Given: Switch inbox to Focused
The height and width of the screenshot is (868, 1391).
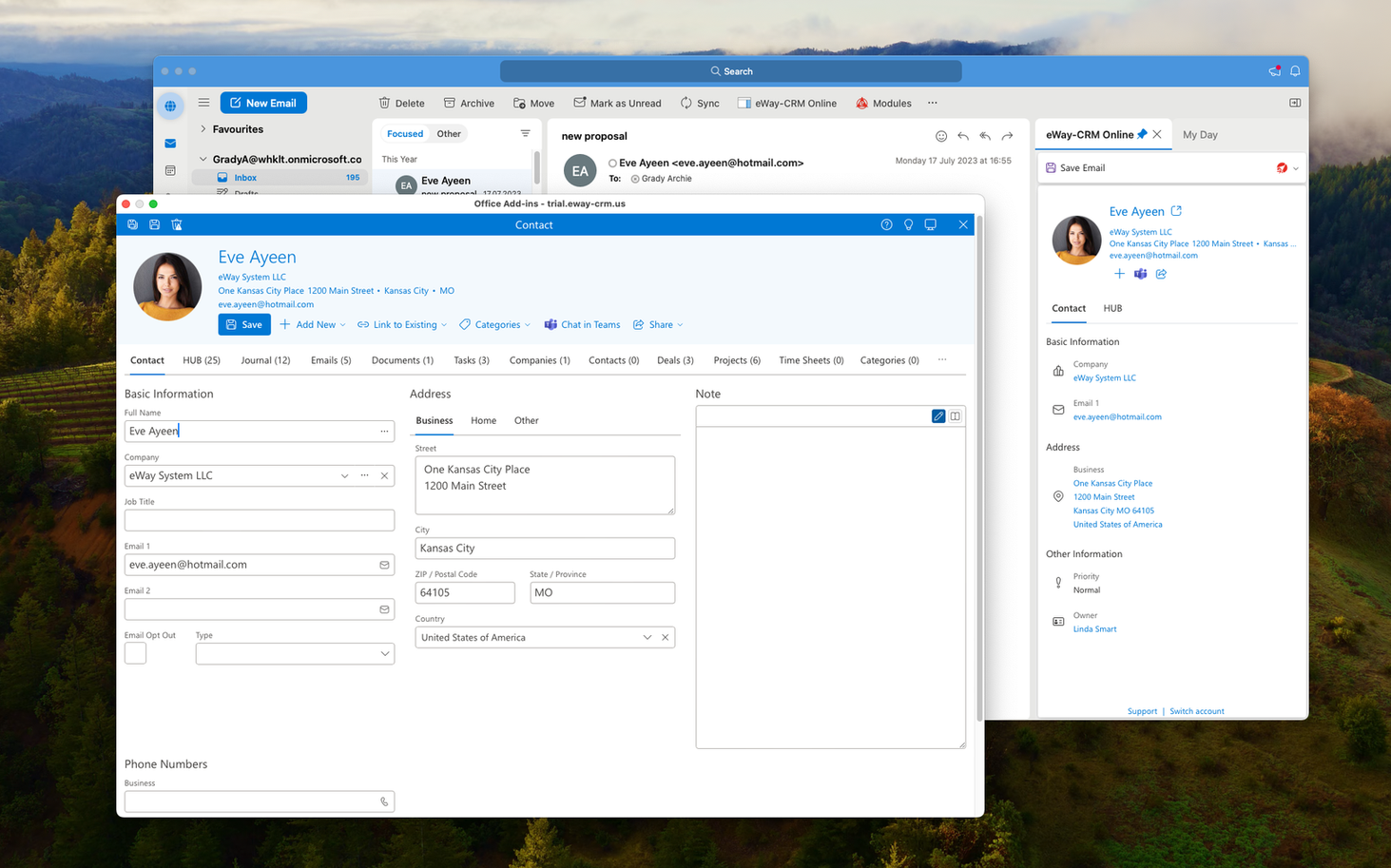Looking at the screenshot, I should pyautogui.click(x=405, y=134).
